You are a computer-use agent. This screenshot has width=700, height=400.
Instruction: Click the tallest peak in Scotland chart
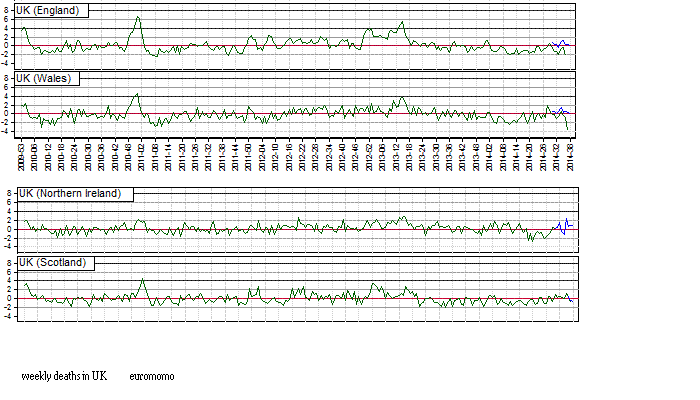tap(143, 279)
